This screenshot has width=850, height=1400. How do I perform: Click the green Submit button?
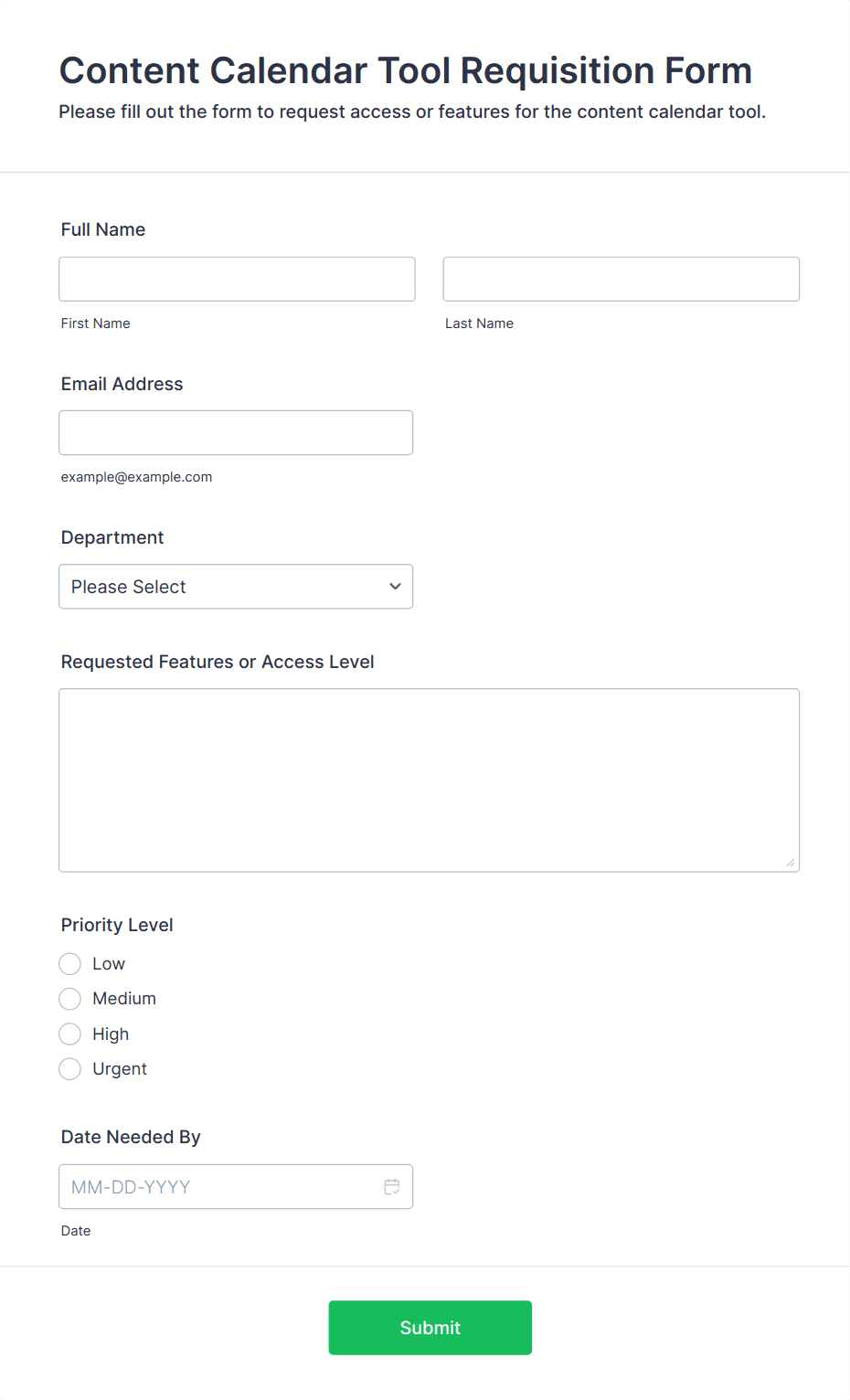click(x=430, y=1327)
